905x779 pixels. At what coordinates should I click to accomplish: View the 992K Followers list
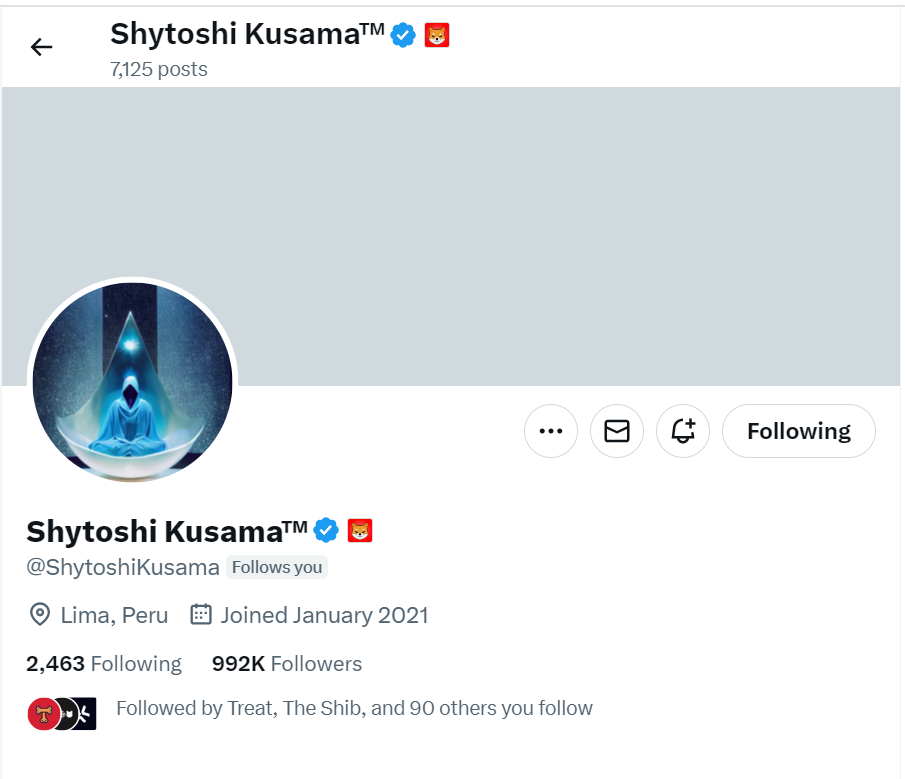coord(286,663)
